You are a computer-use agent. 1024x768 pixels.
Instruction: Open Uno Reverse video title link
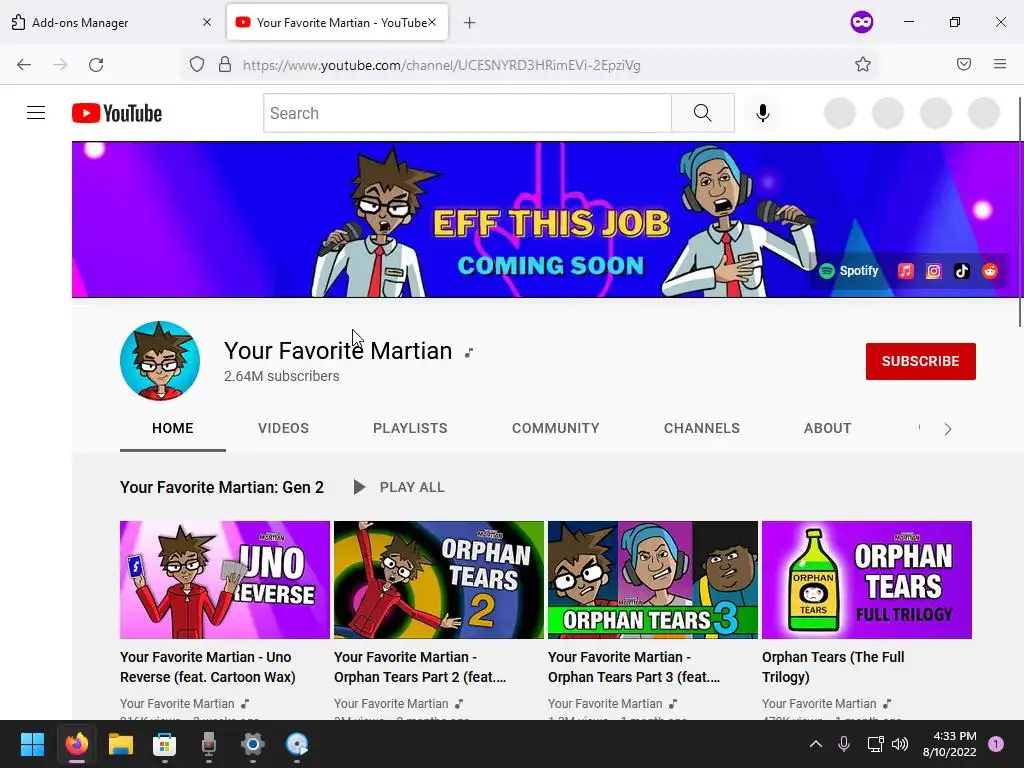(x=208, y=667)
